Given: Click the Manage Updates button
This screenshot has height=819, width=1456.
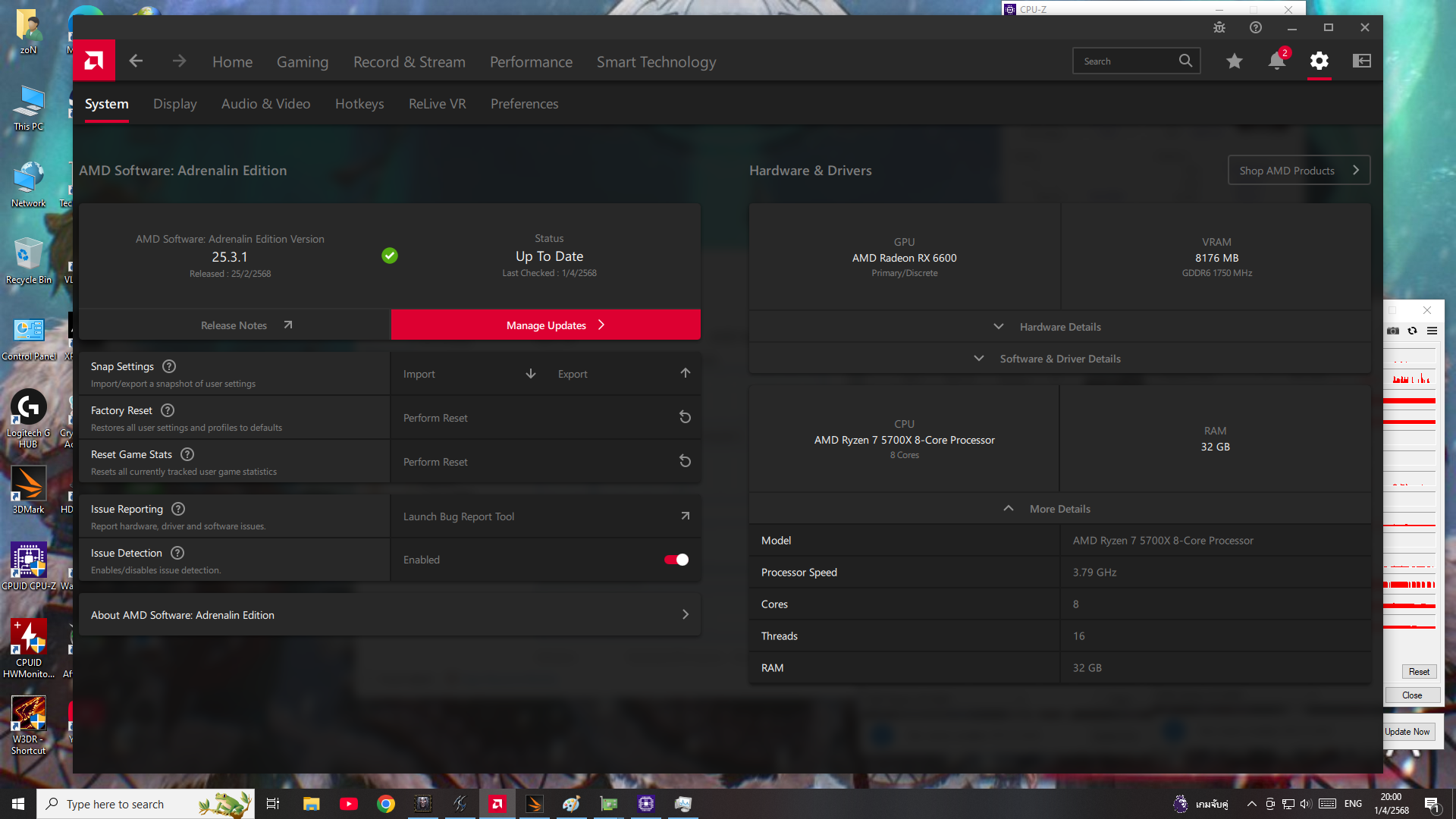Looking at the screenshot, I should click(x=546, y=325).
